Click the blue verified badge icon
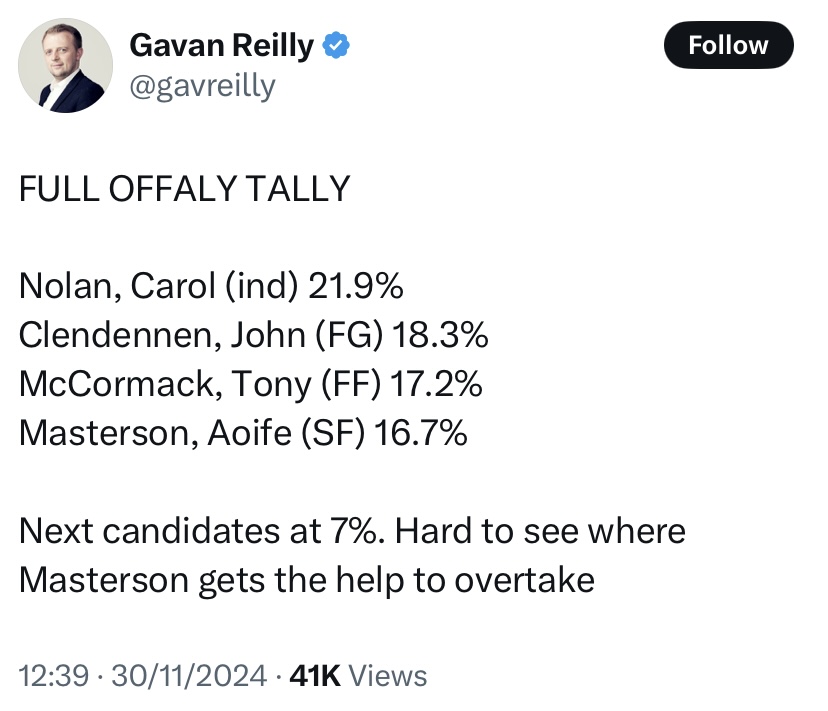Screen dimensions: 828x711 [337, 46]
